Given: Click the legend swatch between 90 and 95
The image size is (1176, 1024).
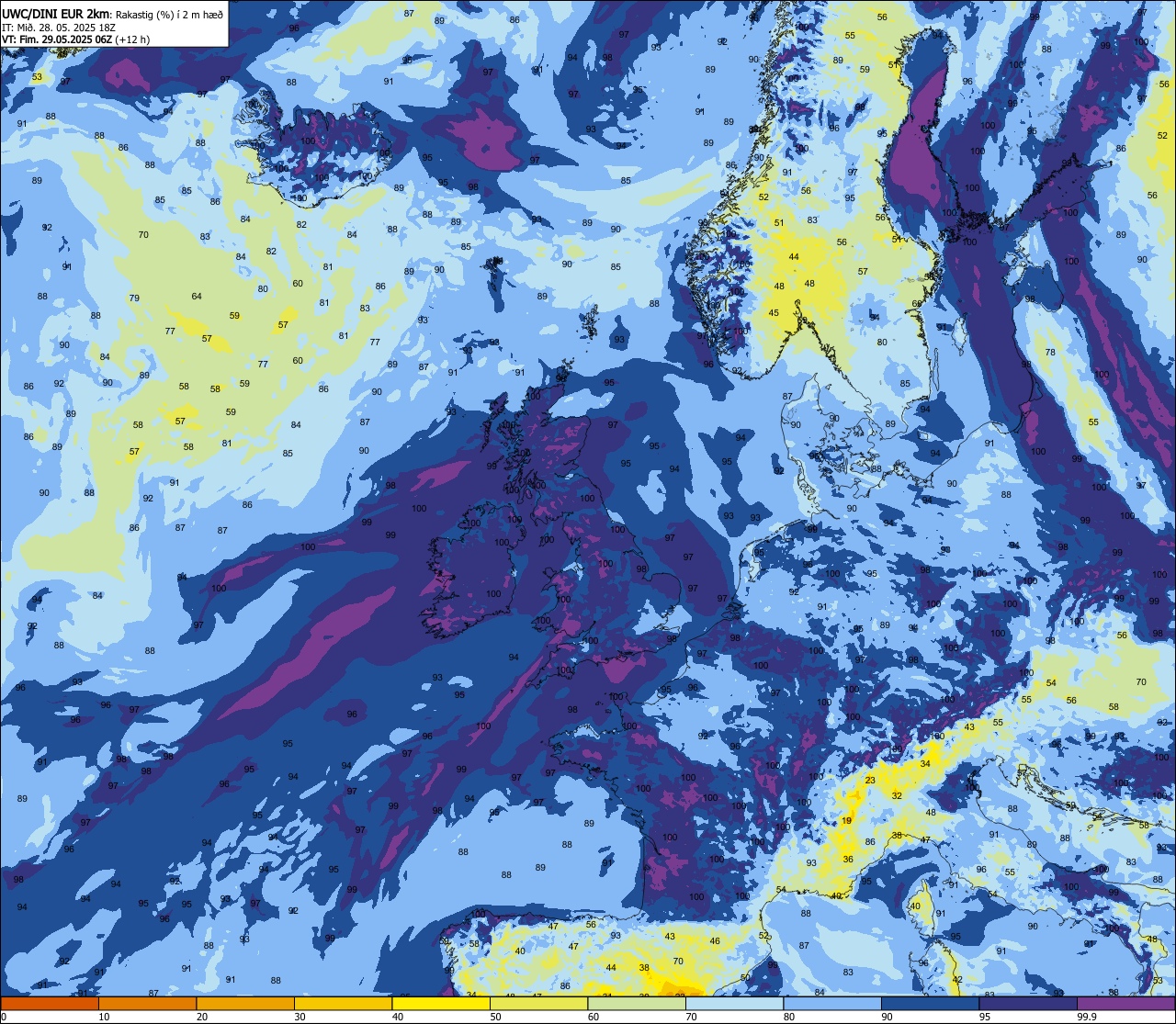Looking at the screenshot, I should click(930, 1003).
